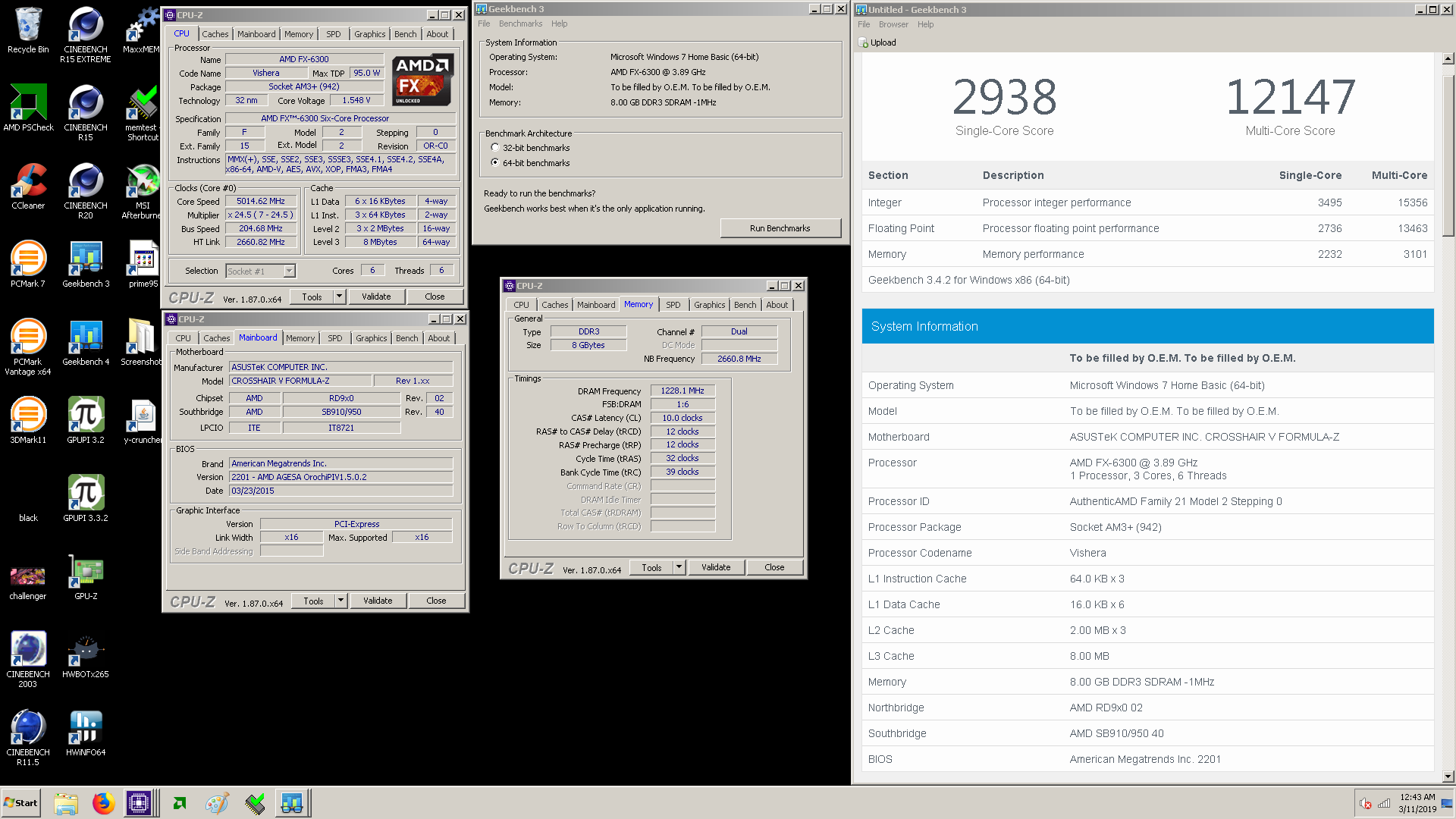Click the CPU-Z icon in the taskbar
This screenshot has width=1456, height=819.
click(140, 803)
